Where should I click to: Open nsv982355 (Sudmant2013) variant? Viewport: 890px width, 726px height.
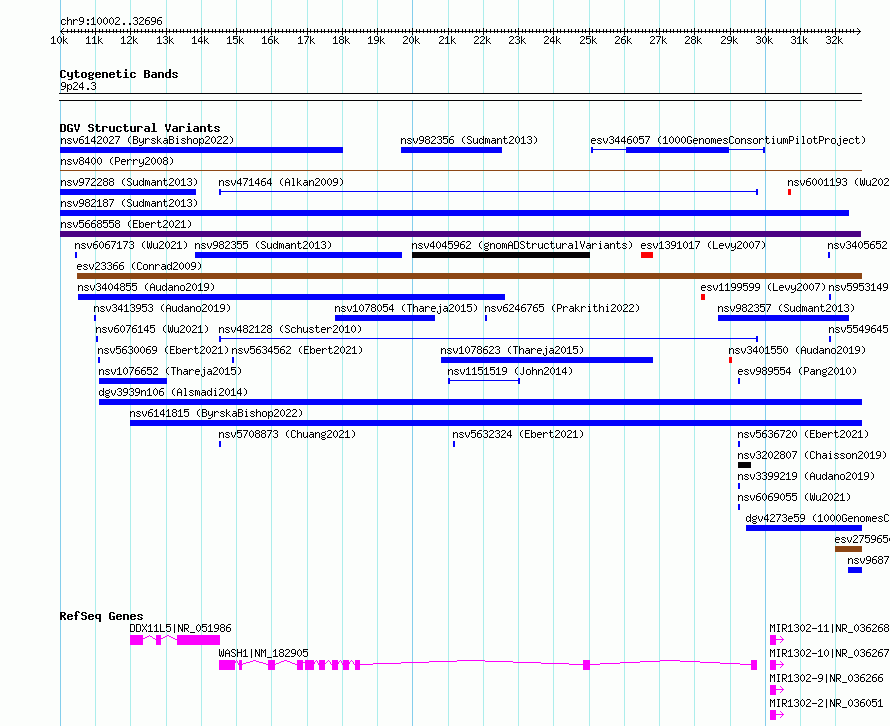point(298,255)
